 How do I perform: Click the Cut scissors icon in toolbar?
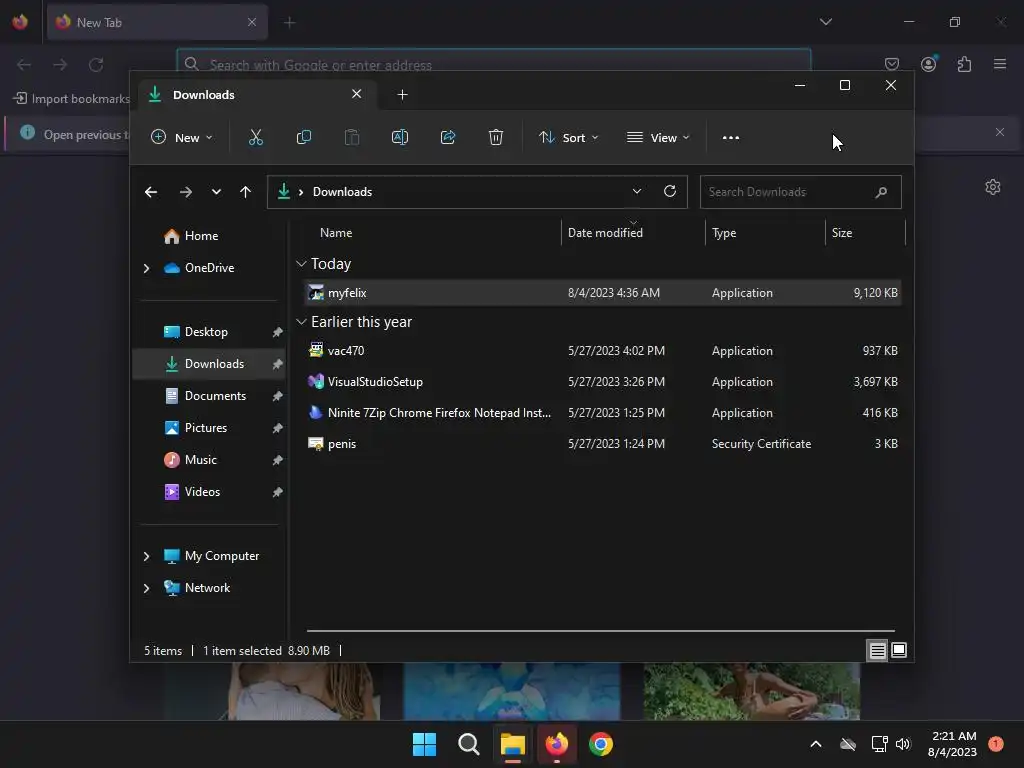click(255, 137)
